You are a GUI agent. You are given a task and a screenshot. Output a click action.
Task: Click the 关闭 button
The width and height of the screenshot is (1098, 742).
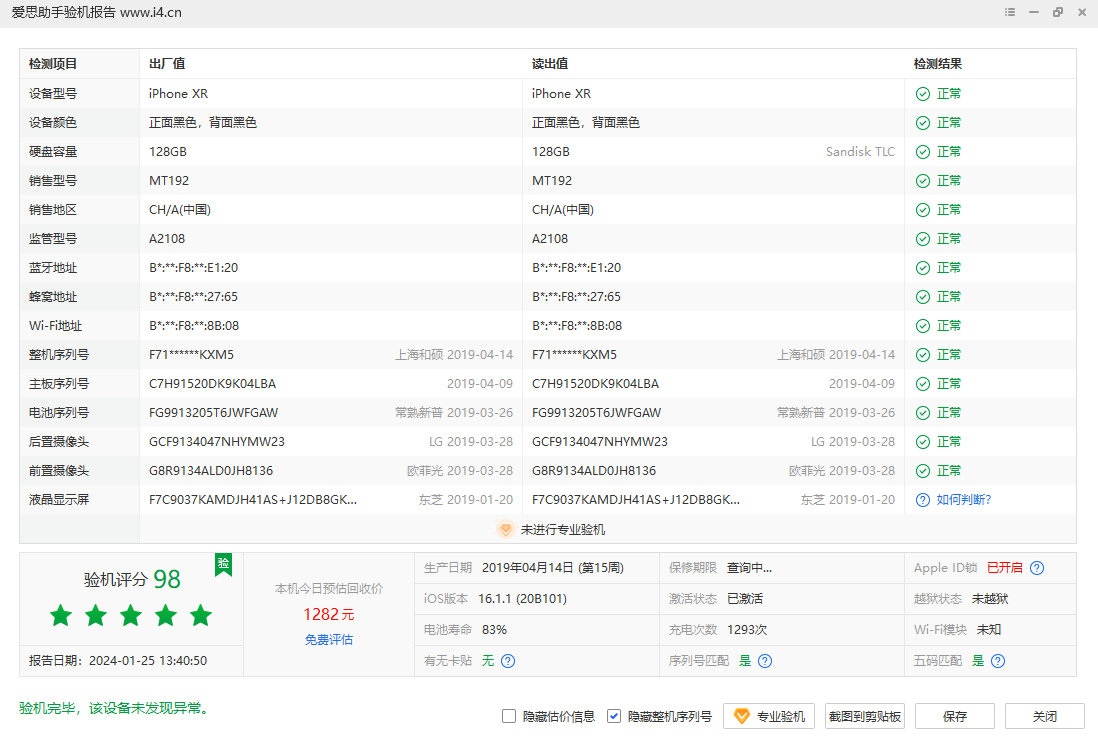[x=1045, y=716]
